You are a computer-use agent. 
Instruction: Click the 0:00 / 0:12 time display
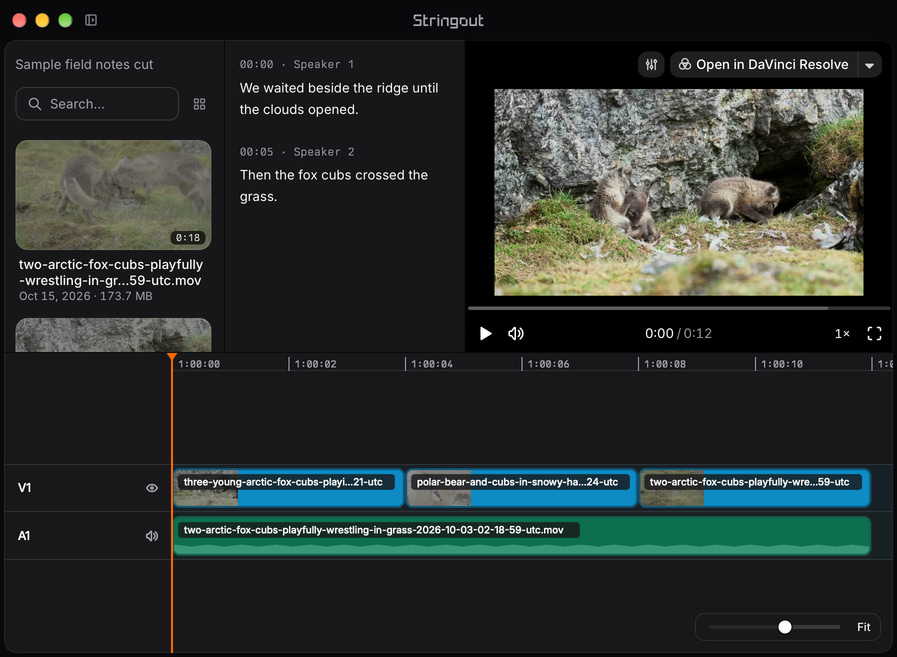(678, 334)
